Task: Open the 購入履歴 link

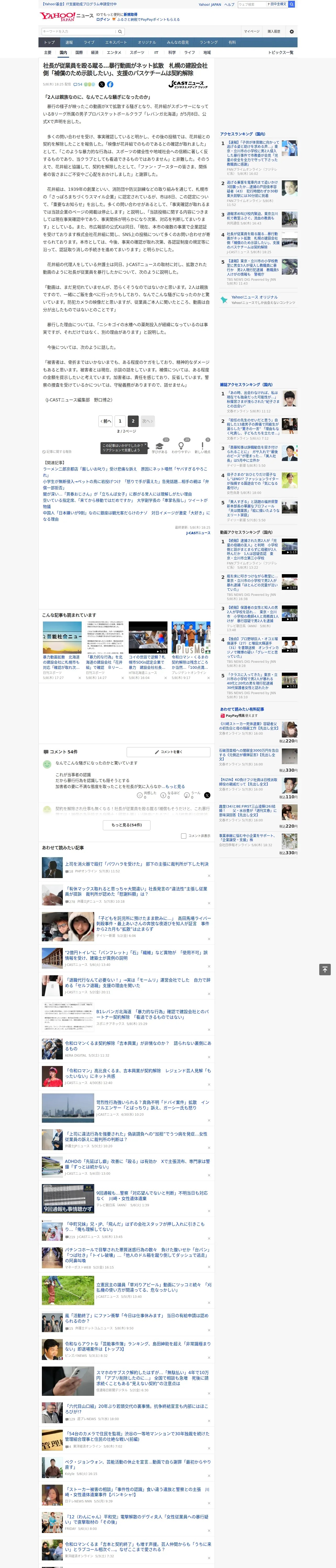Action: (x=274, y=32)
